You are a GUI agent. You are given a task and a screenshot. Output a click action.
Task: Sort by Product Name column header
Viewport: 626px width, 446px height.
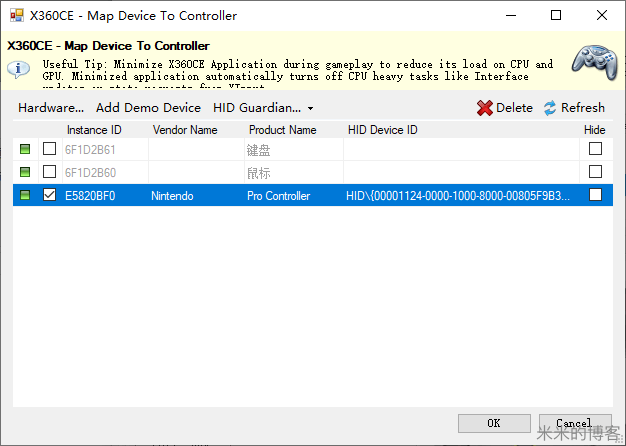point(281,130)
